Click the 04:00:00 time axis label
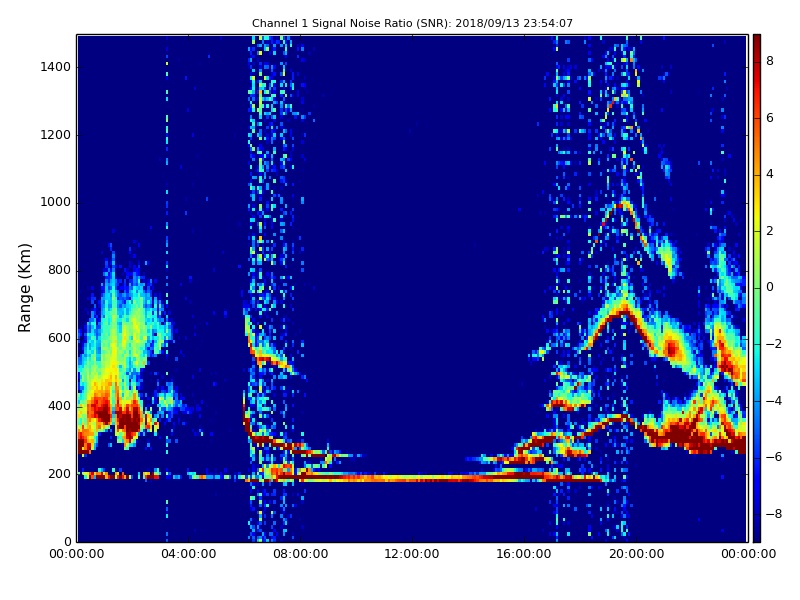The width and height of the screenshot is (800, 600). tap(189, 554)
